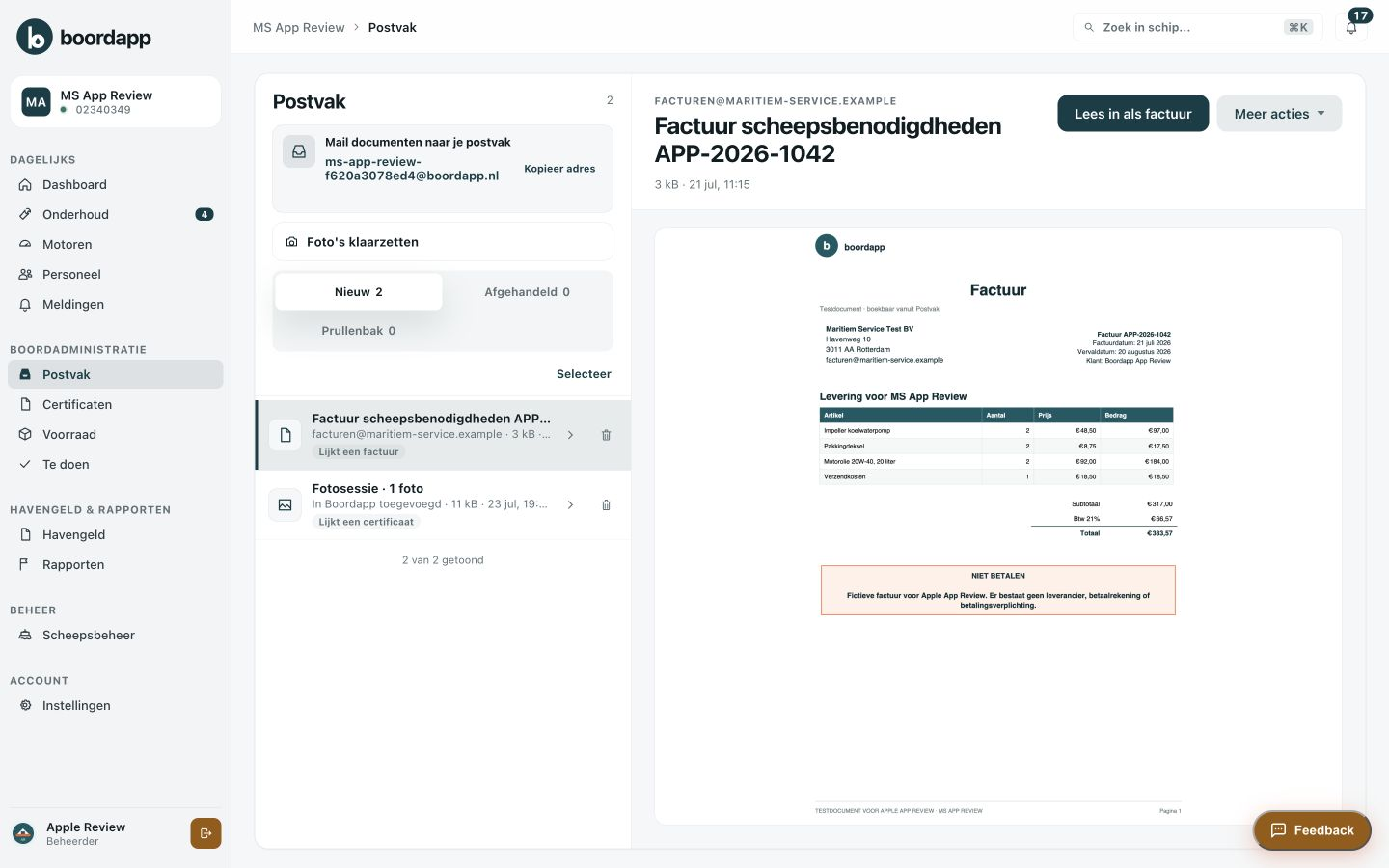Open Instellingen settings
Image resolution: width=1389 pixels, height=868 pixels.
(x=116, y=705)
